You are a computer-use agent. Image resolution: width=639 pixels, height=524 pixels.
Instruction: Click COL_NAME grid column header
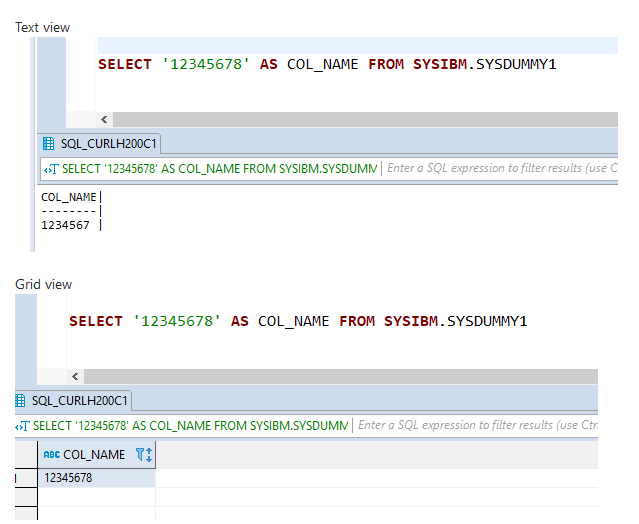point(97,454)
